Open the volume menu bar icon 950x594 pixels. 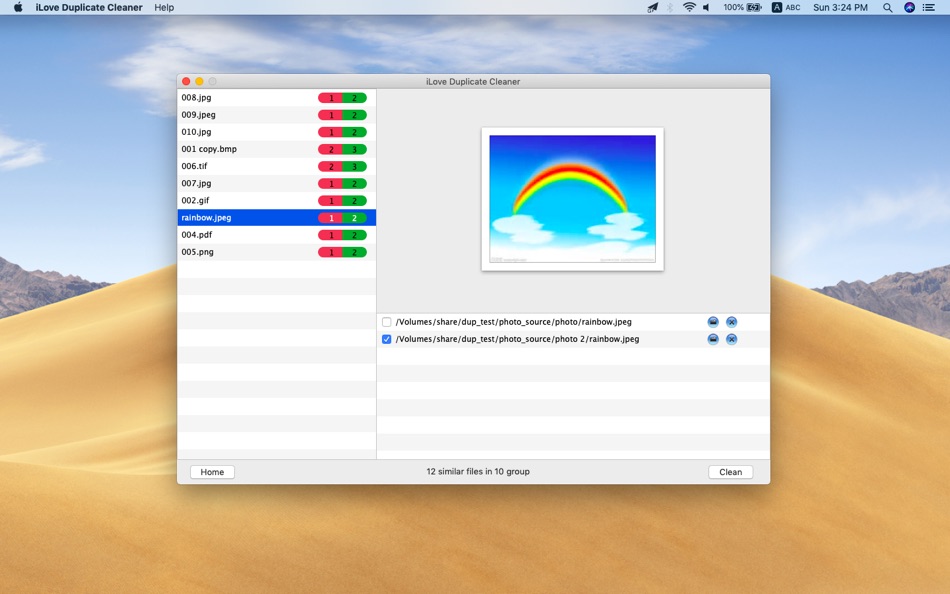pos(706,7)
